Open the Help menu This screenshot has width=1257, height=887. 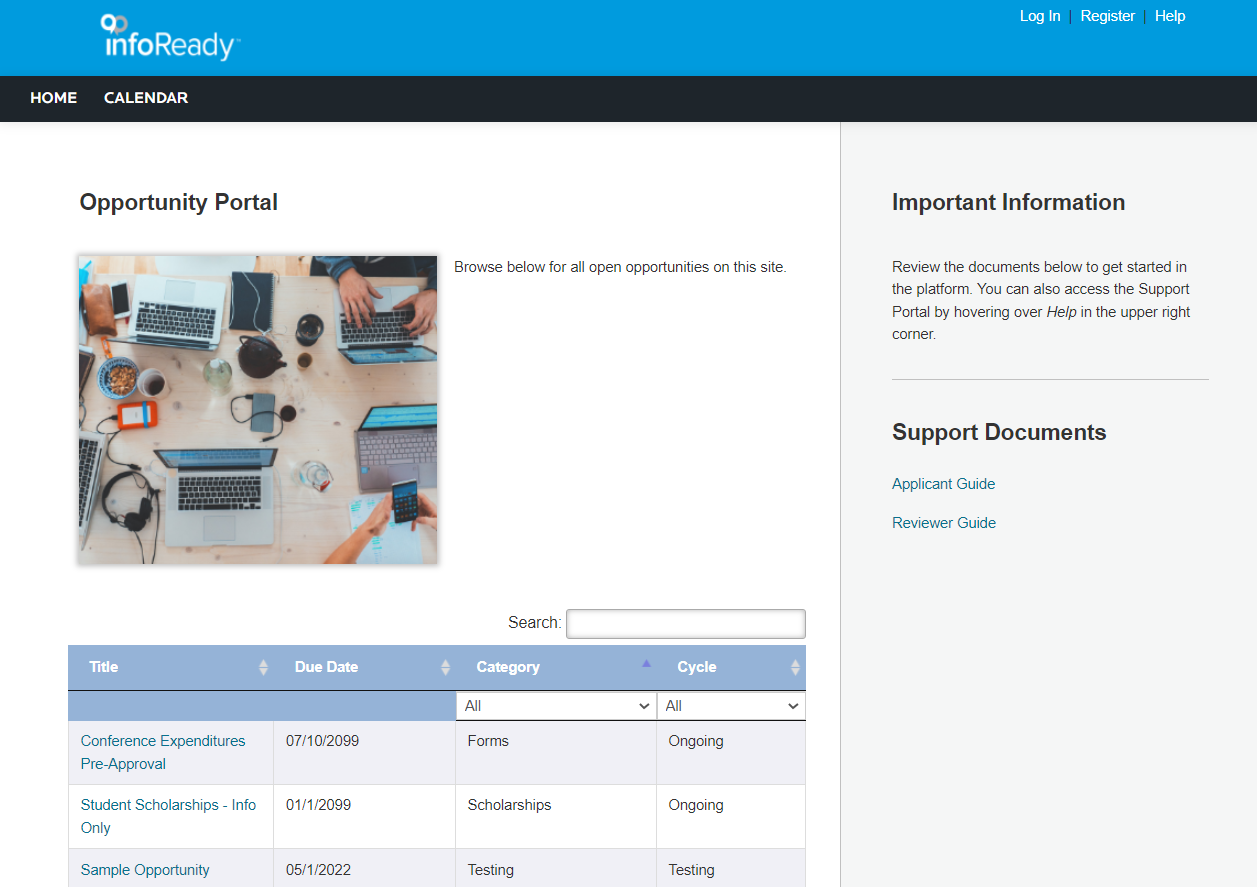[1170, 16]
